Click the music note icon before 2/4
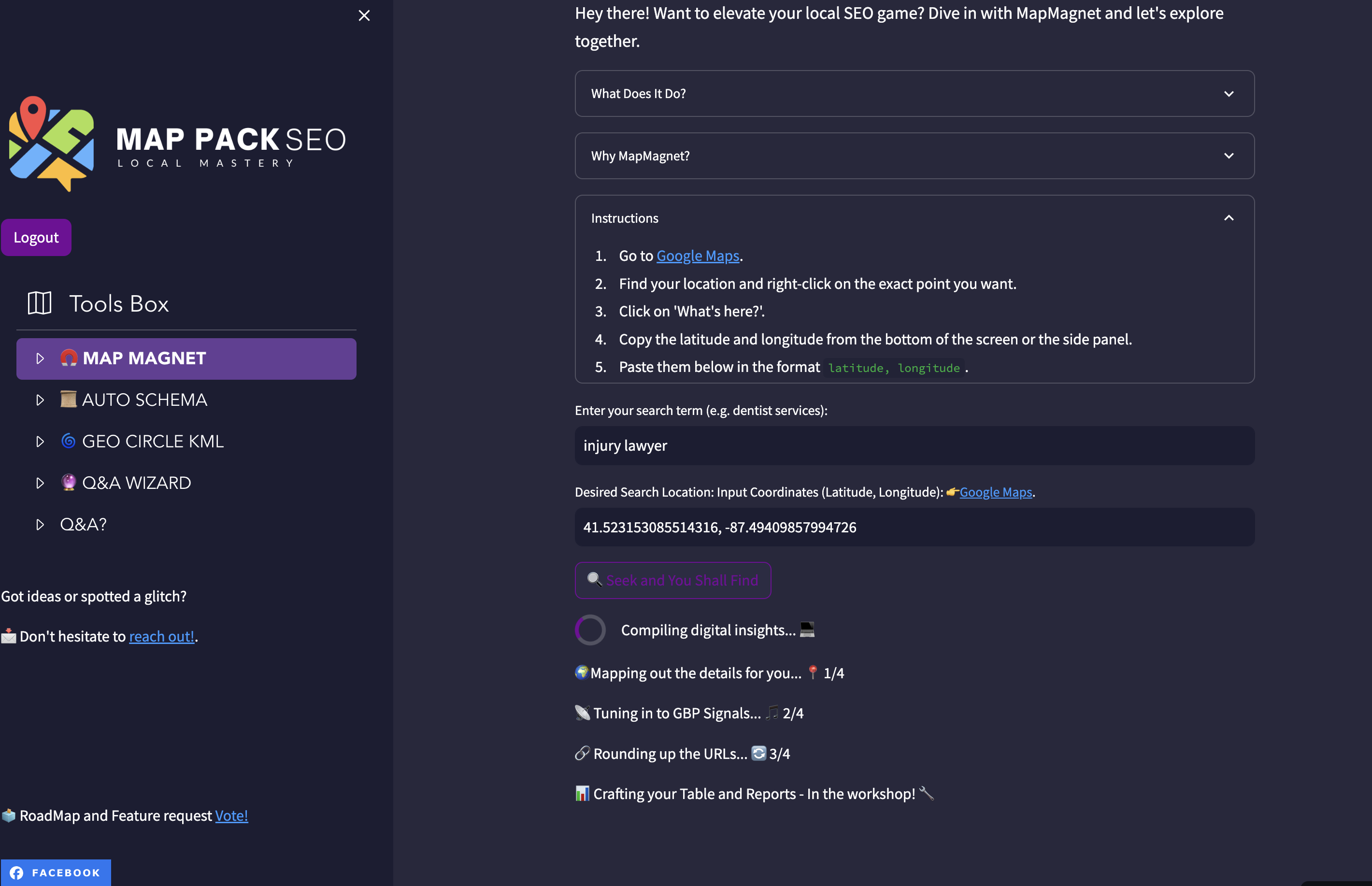Viewport: 1372px width, 886px height. (x=772, y=712)
